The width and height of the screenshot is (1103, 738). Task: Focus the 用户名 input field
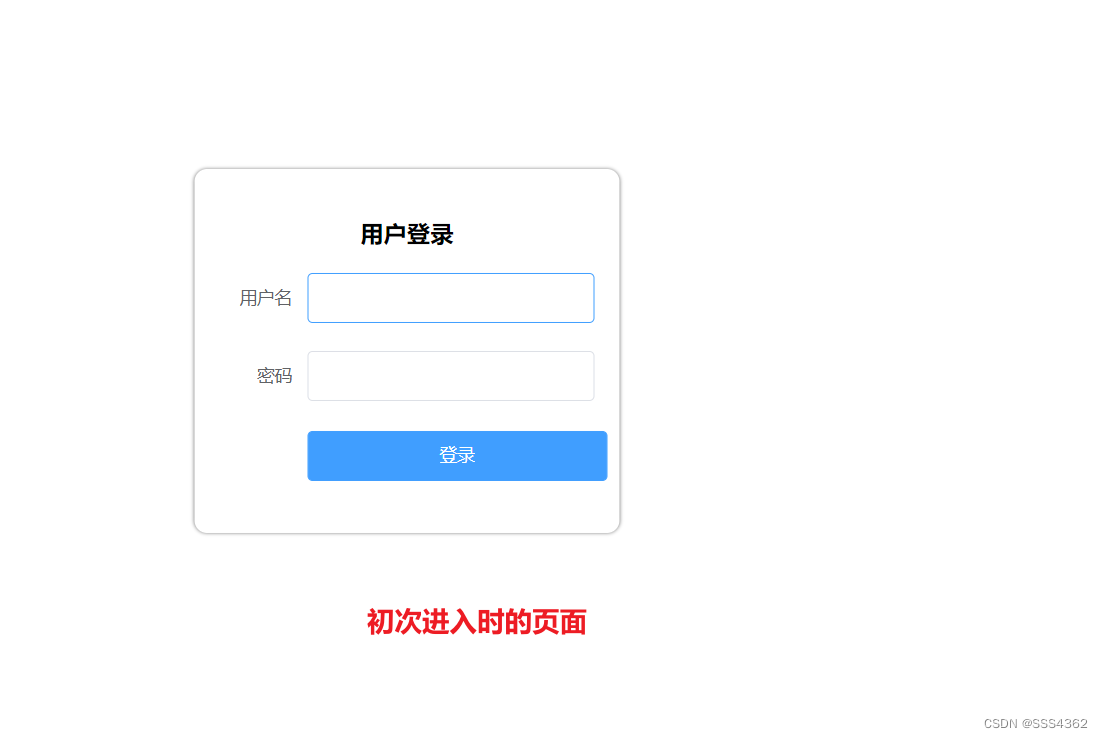pos(450,298)
